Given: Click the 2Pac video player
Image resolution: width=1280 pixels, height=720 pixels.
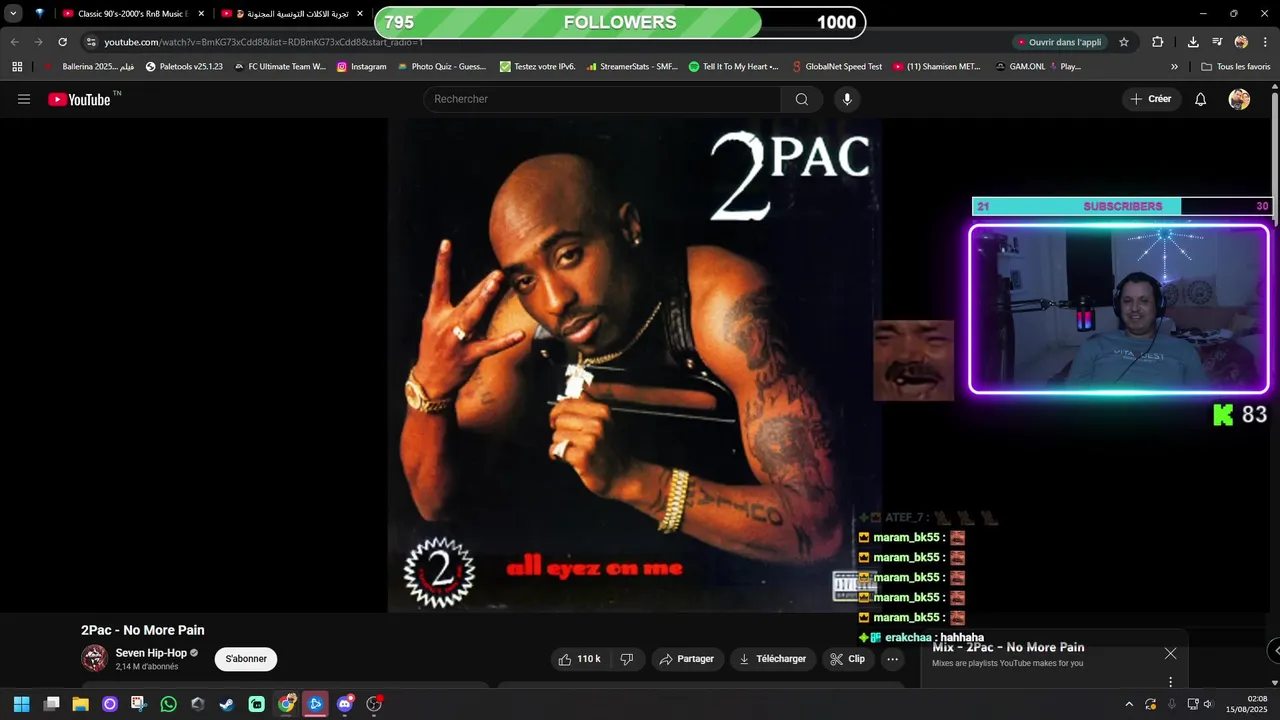Looking at the screenshot, I should click(634, 365).
